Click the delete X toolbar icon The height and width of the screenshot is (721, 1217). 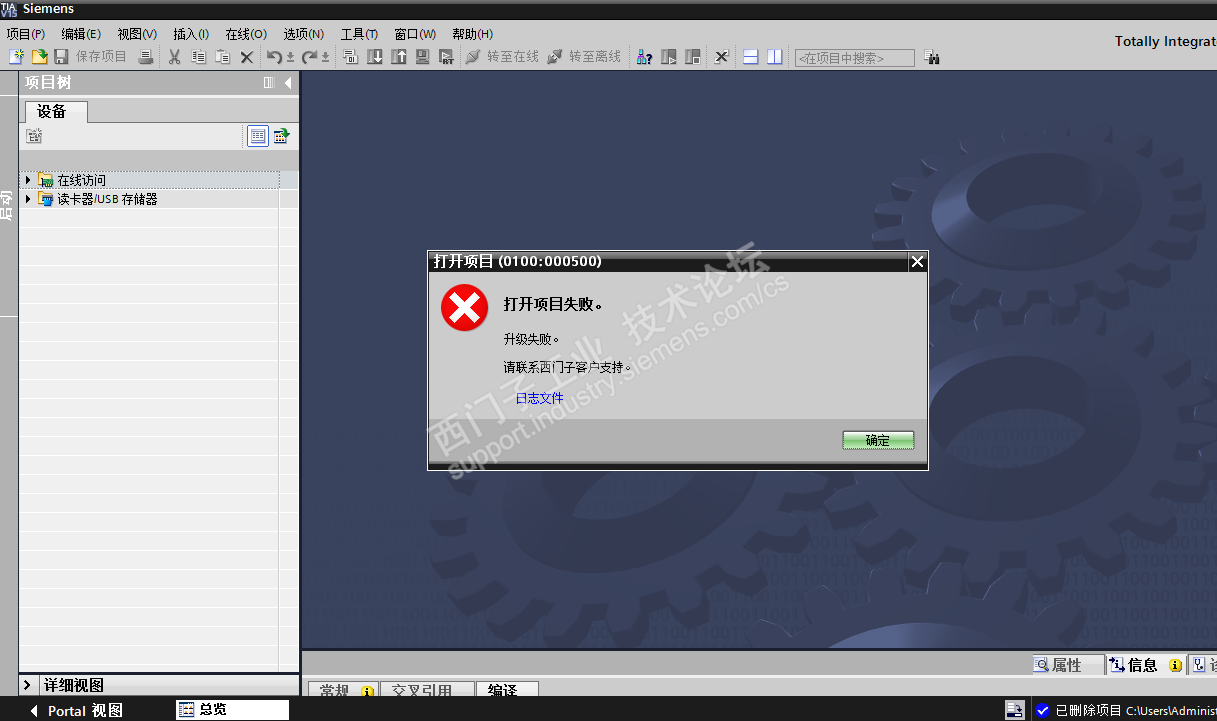tap(247, 57)
